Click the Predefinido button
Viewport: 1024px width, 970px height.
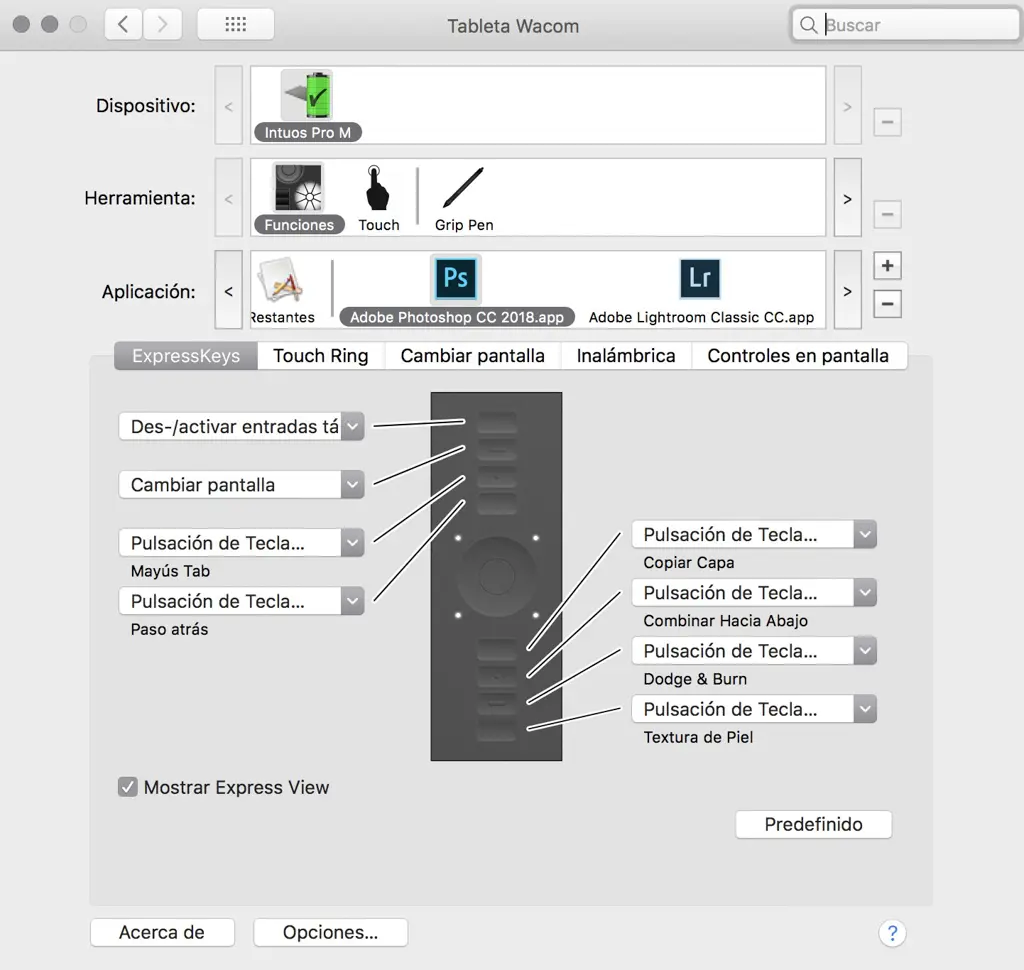(x=813, y=824)
